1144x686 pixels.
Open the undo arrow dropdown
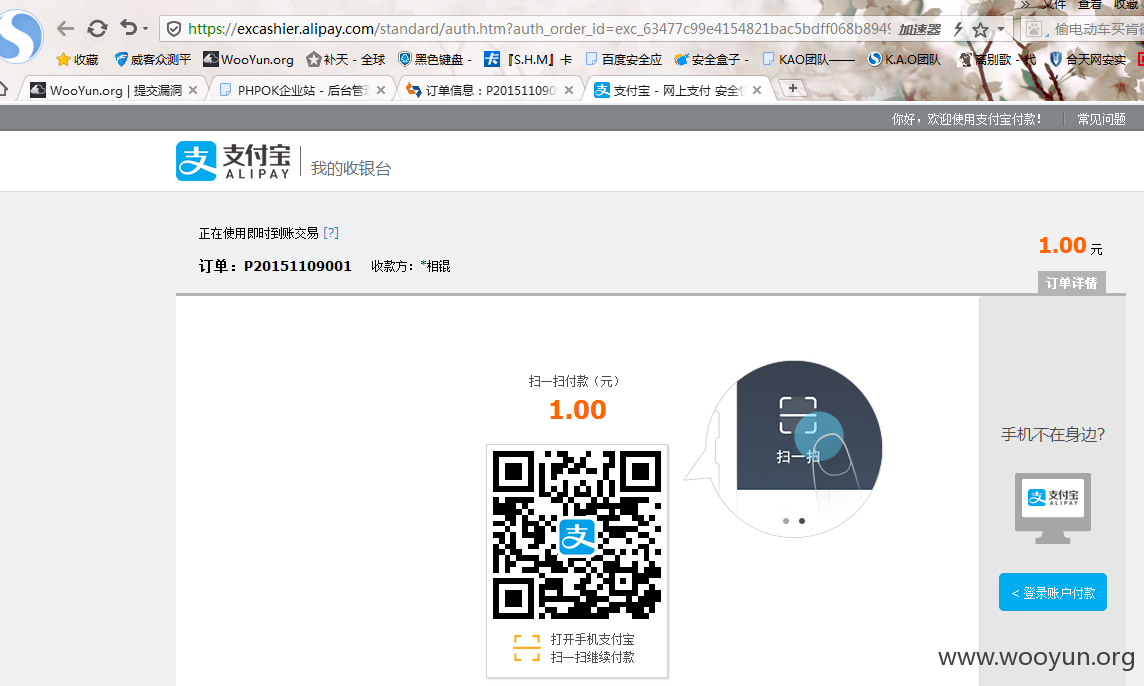[x=146, y=29]
